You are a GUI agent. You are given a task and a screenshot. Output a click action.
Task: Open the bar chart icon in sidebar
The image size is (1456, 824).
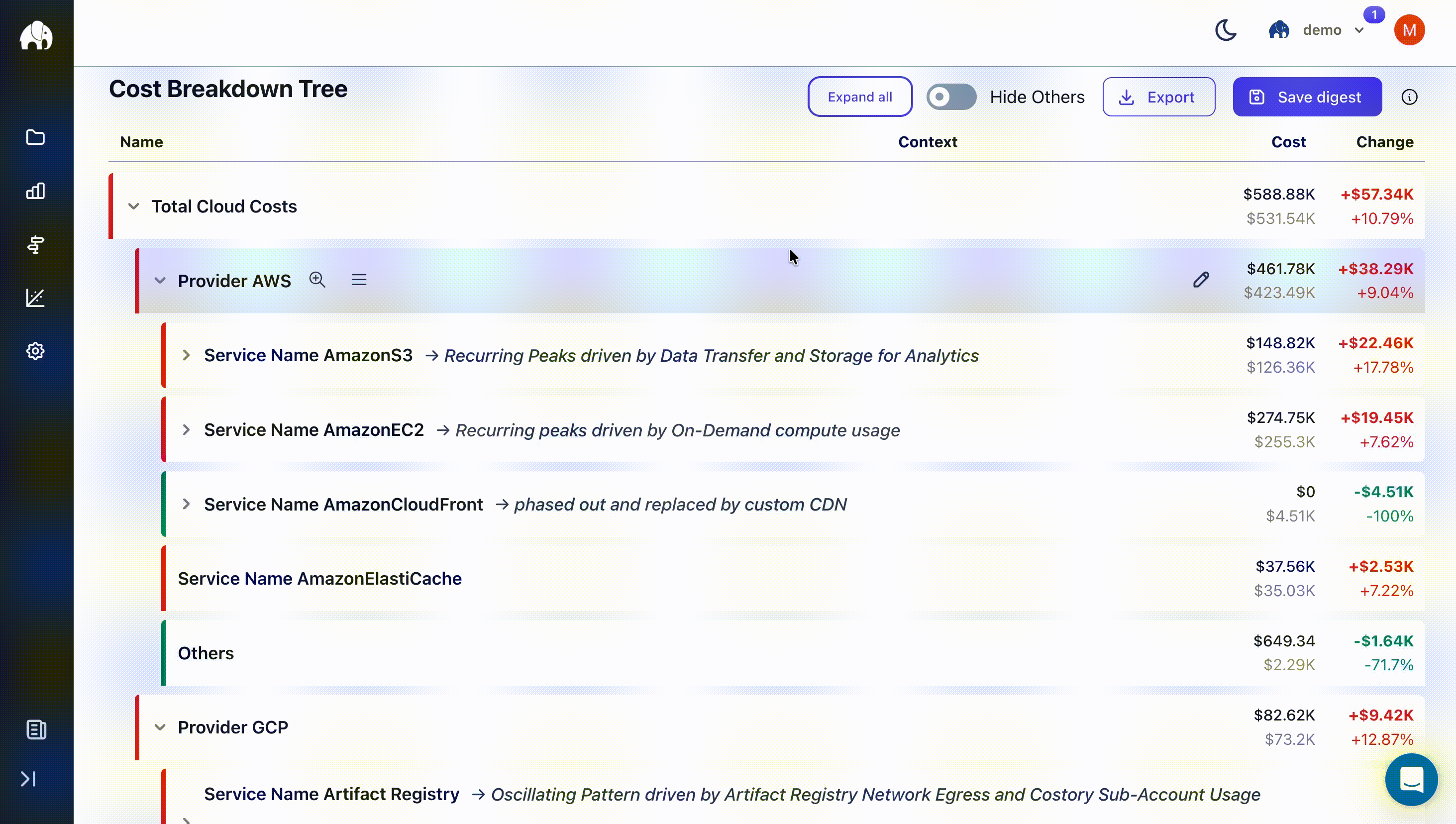point(36,191)
